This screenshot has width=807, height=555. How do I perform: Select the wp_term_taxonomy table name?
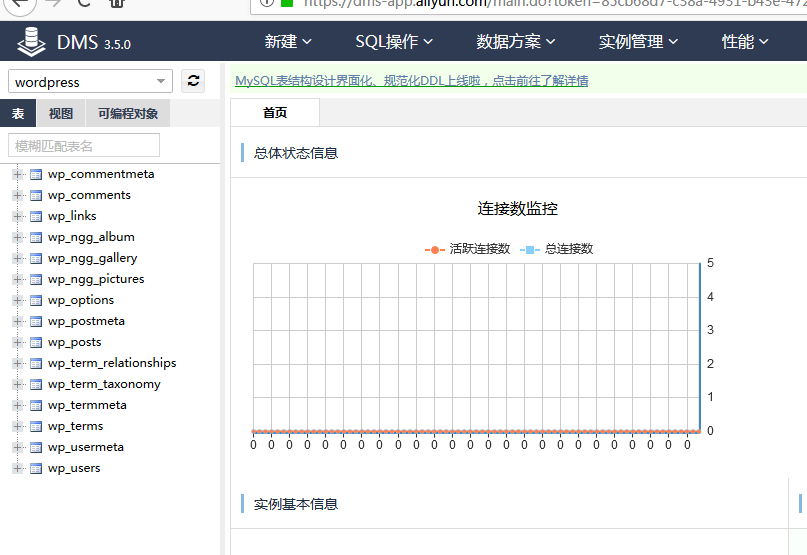click(x=104, y=384)
